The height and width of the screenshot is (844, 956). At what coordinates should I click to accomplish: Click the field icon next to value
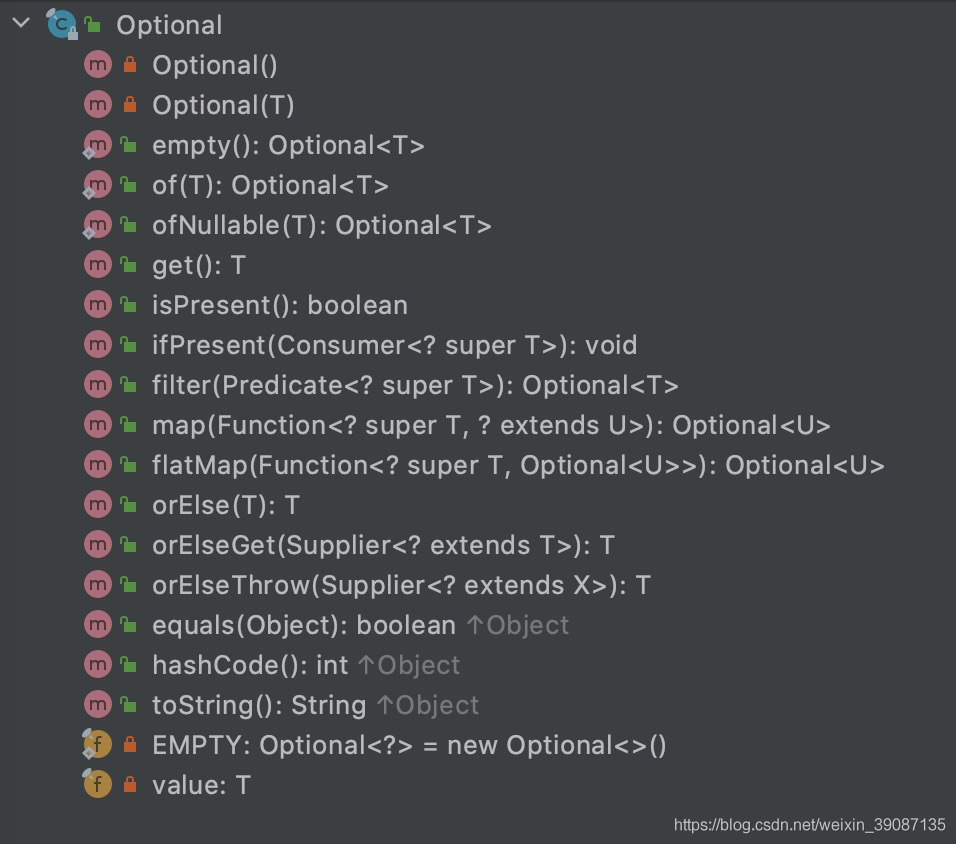(x=97, y=784)
